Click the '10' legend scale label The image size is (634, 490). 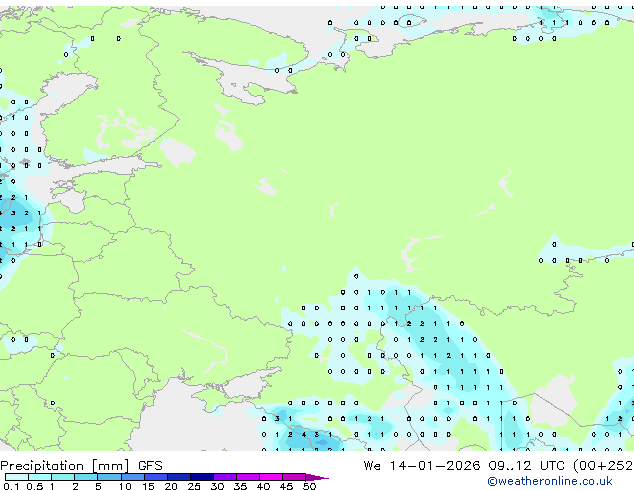pyautogui.click(x=125, y=486)
